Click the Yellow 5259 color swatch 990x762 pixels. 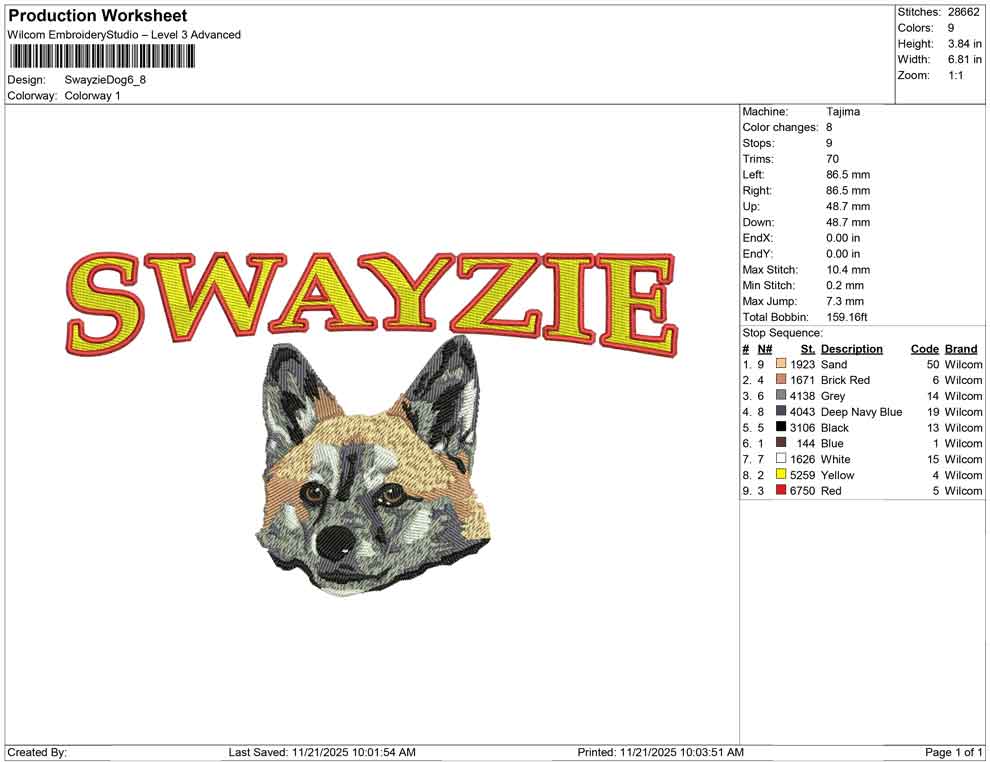[x=781, y=475]
